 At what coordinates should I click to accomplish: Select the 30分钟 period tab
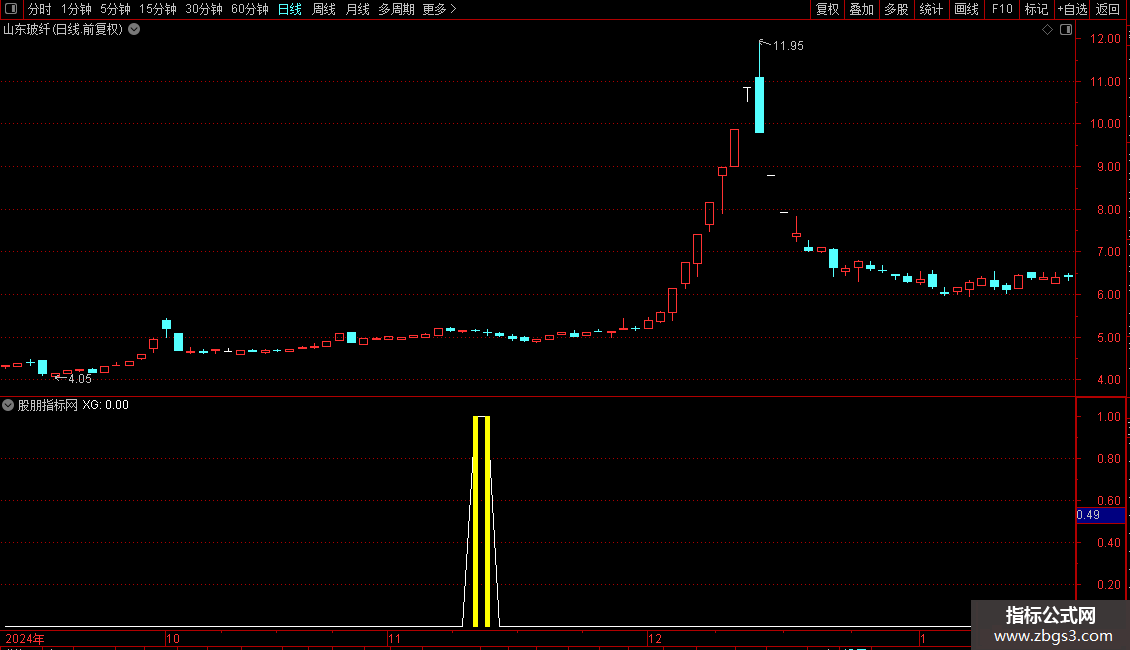click(x=204, y=9)
